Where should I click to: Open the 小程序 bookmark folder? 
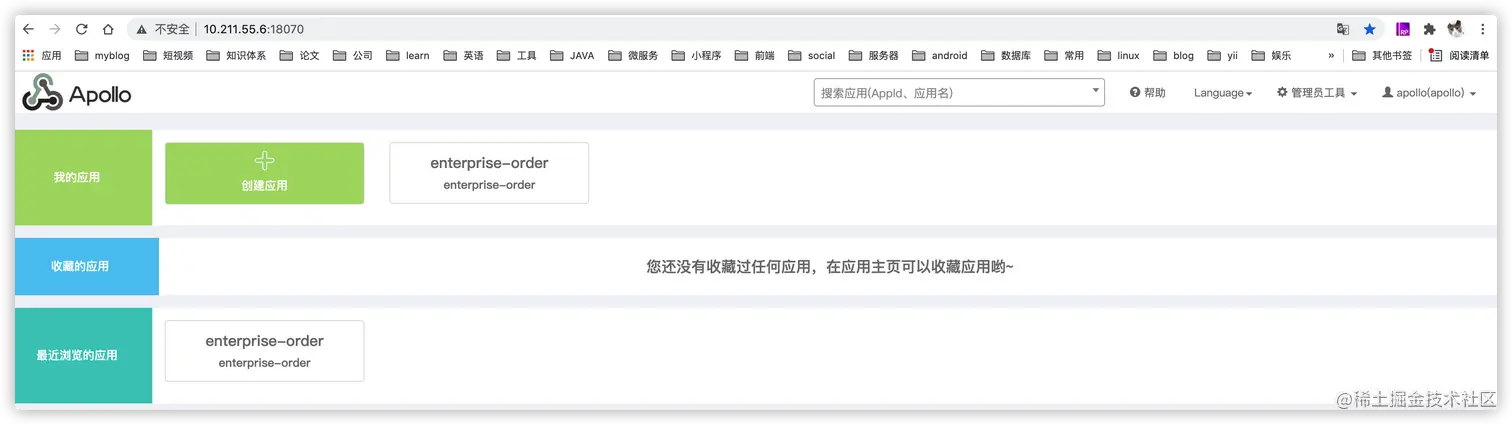(696, 56)
